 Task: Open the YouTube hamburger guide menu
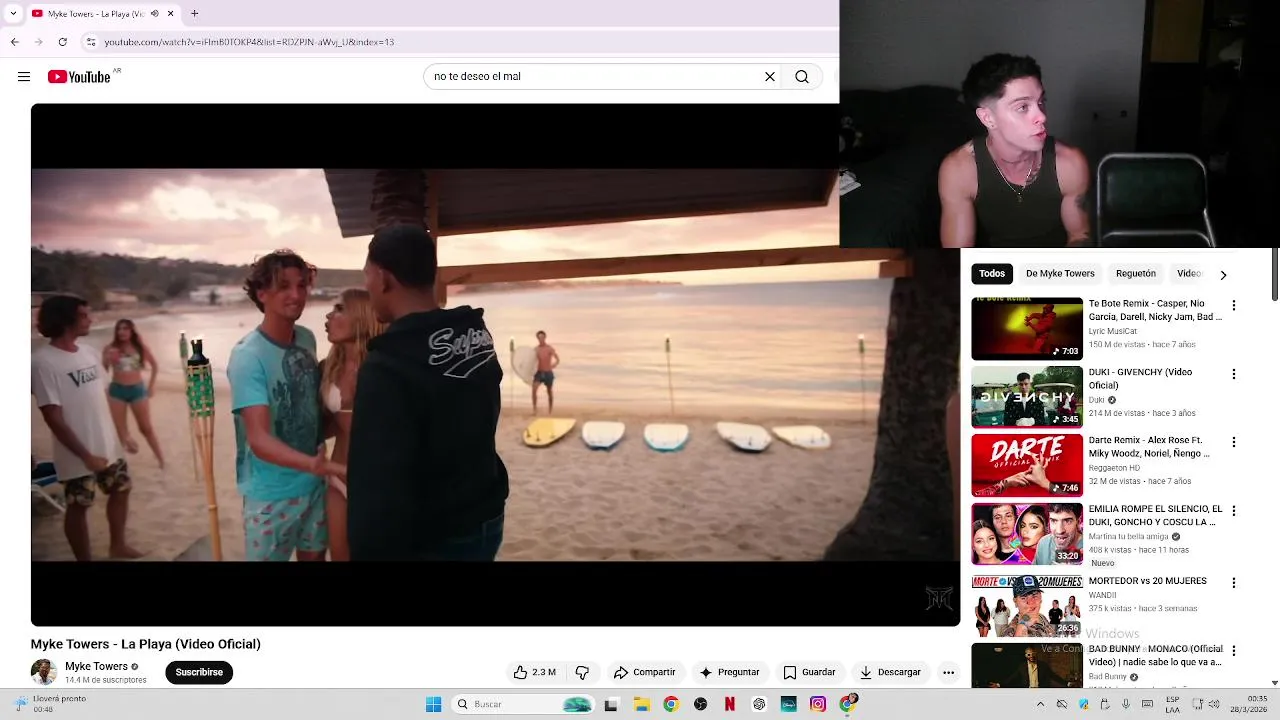click(x=24, y=77)
